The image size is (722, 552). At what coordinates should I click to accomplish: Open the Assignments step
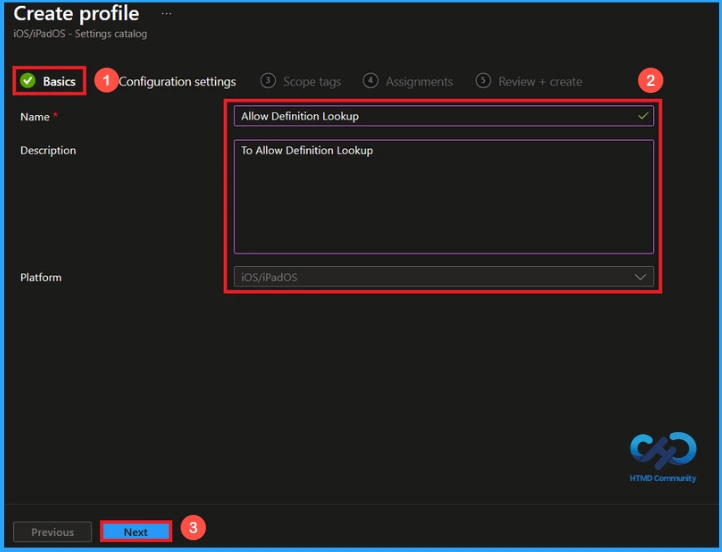pyautogui.click(x=408, y=81)
